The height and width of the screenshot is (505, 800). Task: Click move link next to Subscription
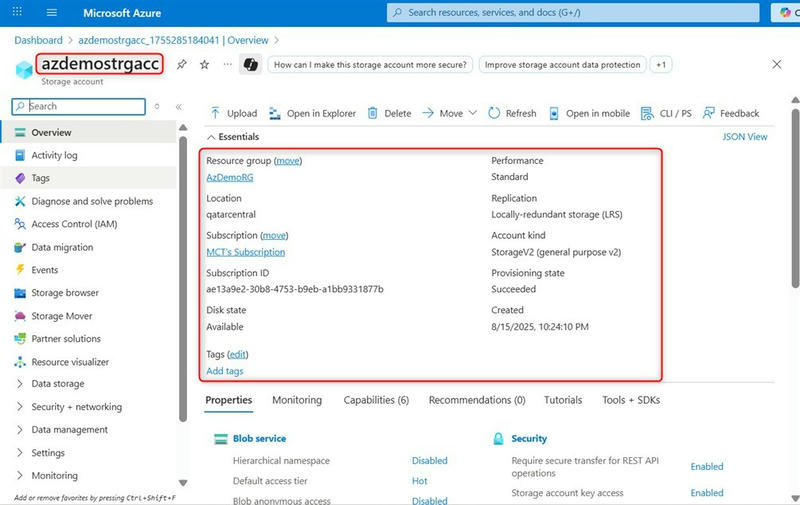[x=274, y=235]
